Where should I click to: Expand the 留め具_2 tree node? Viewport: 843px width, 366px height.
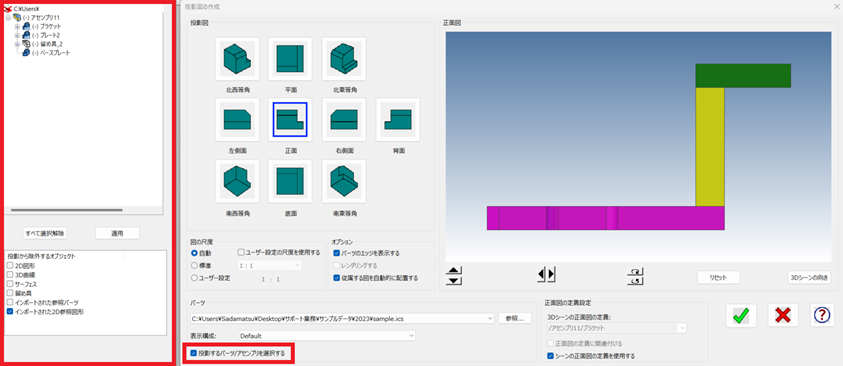pos(17,44)
